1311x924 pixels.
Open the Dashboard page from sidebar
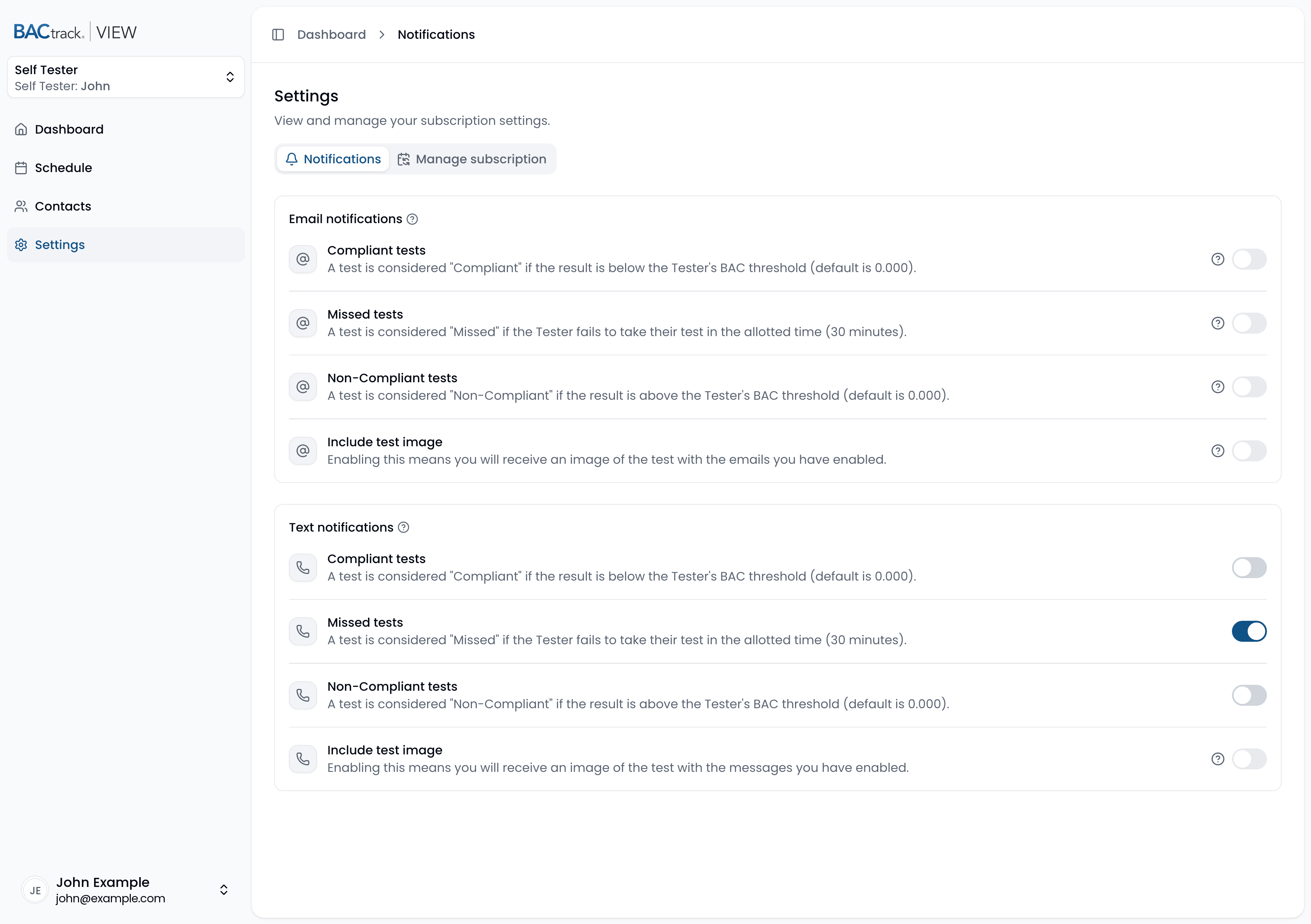pyautogui.click(x=126, y=130)
